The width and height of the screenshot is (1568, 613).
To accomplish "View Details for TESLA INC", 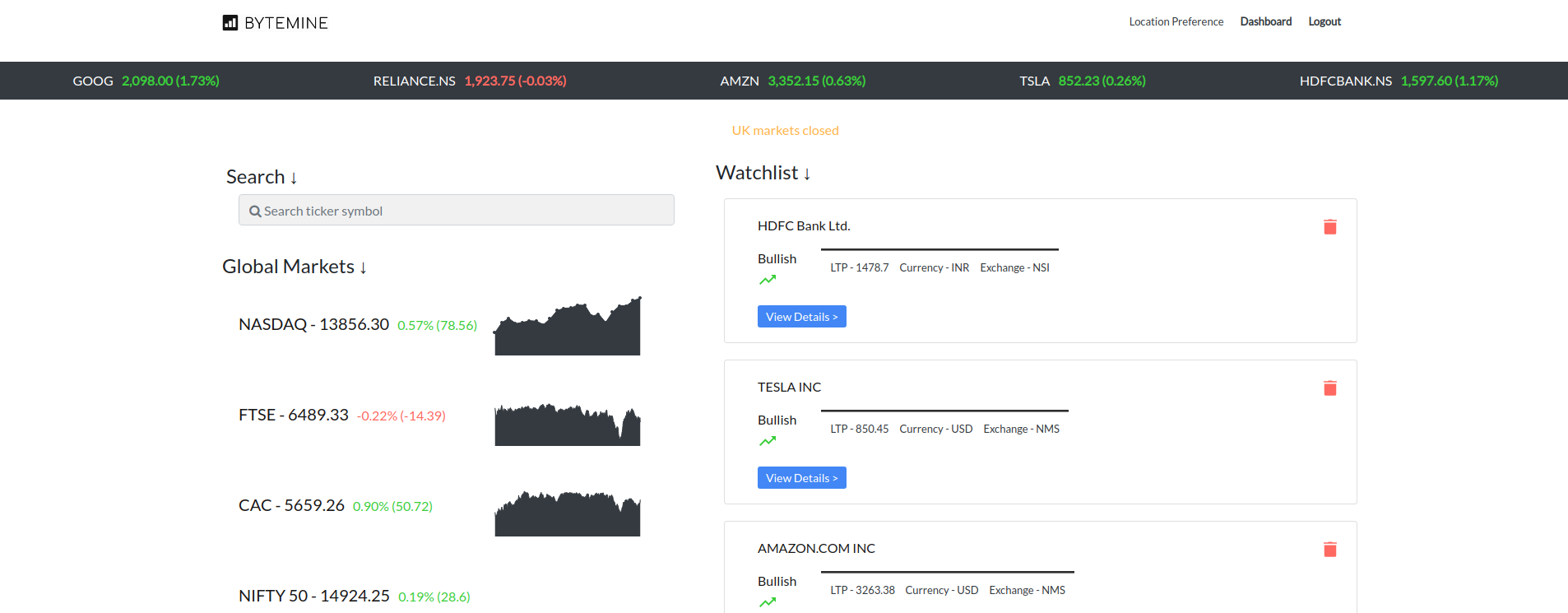I will pyautogui.click(x=801, y=478).
